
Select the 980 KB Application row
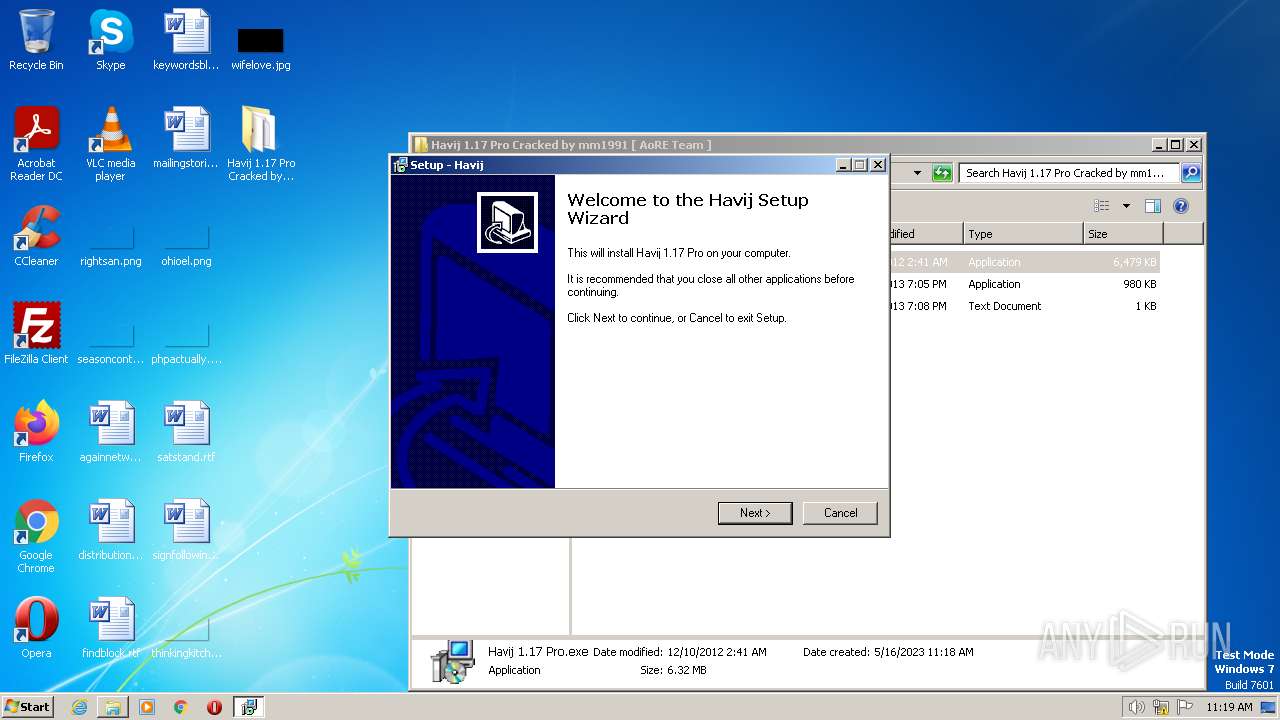[x=1024, y=284]
